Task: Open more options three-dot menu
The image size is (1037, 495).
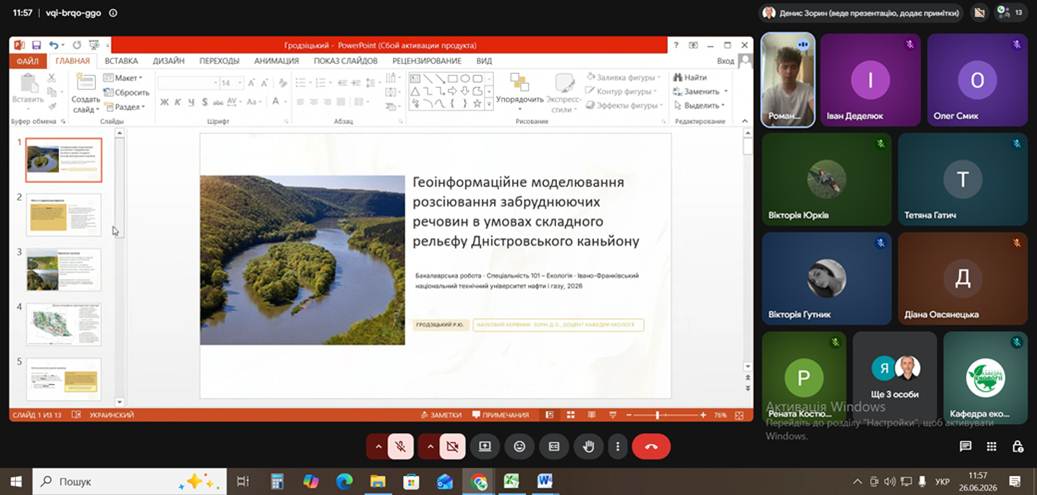Action: pyautogui.click(x=617, y=447)
